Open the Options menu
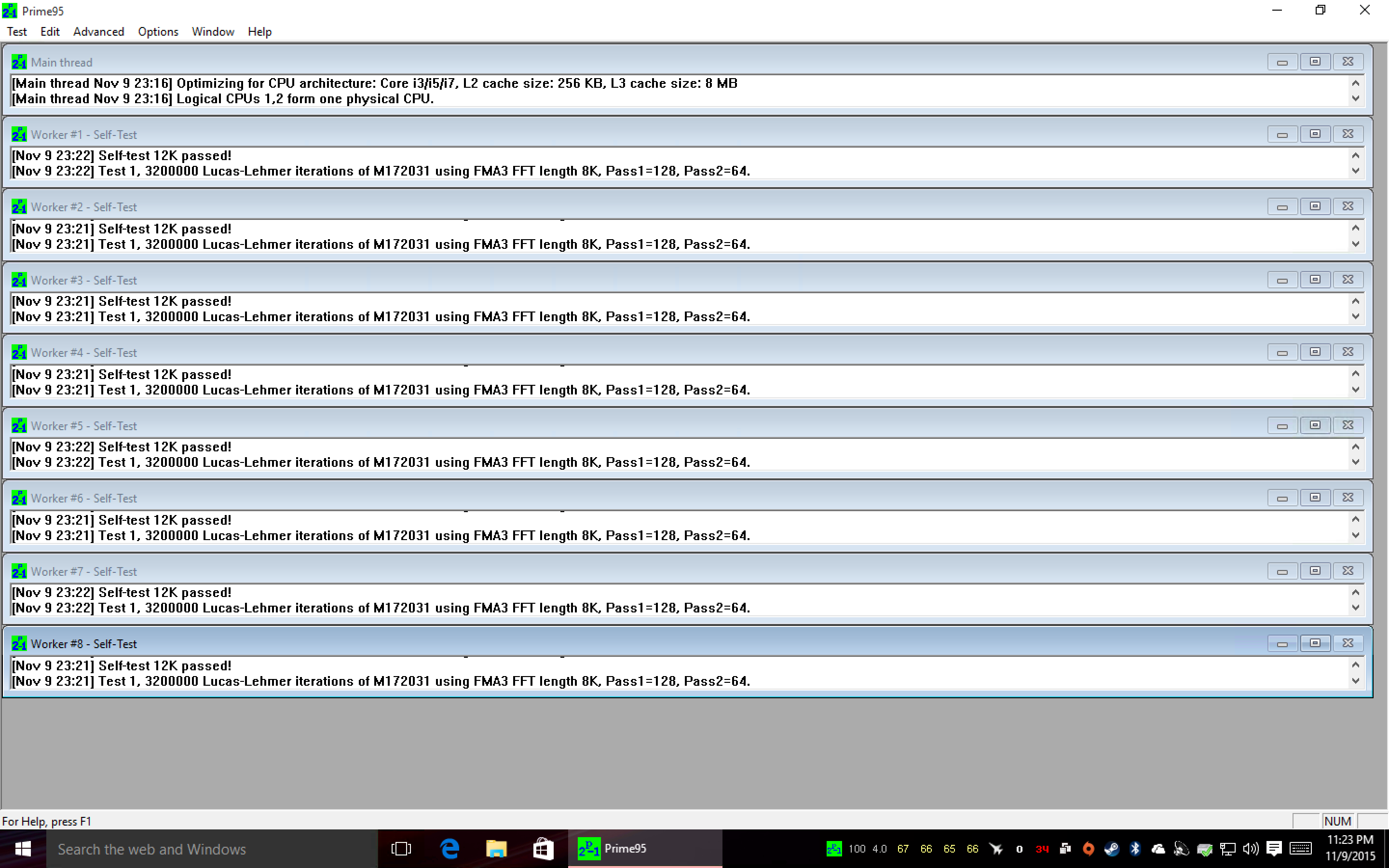 click(x=158, y=31)
